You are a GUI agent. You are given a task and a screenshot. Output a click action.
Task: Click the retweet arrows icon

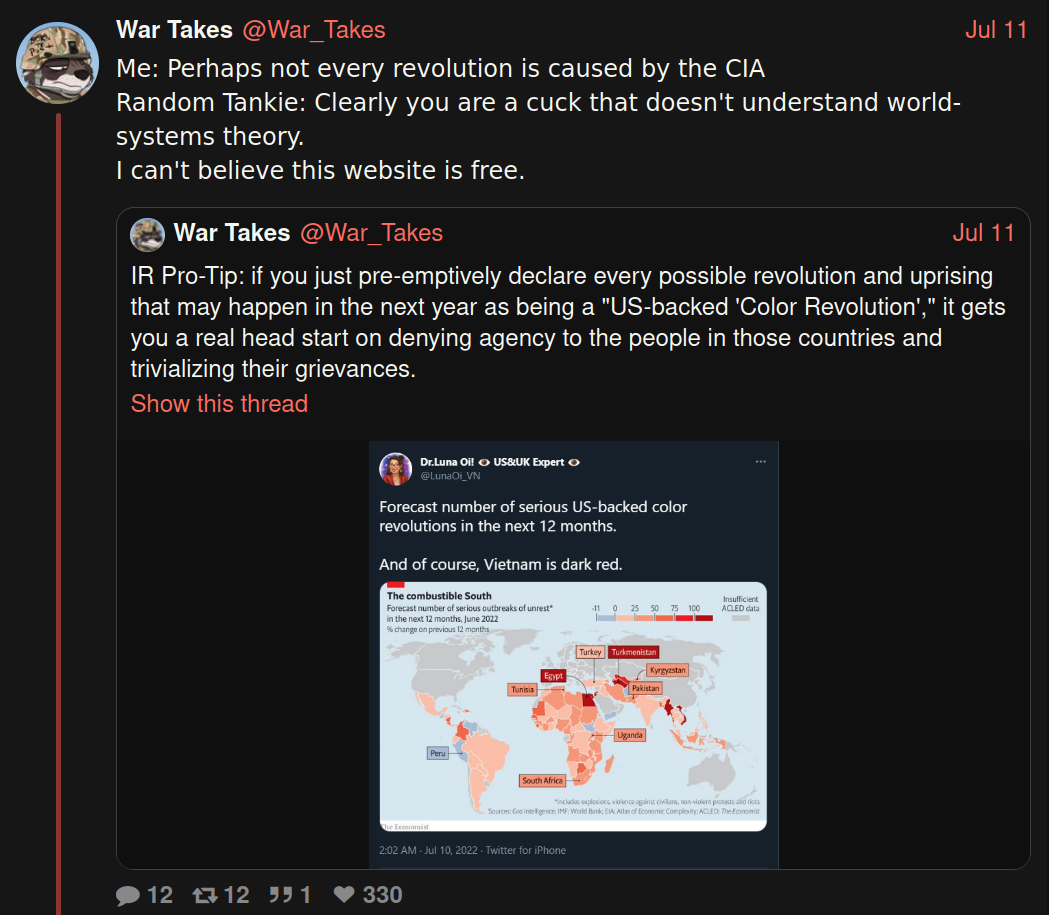tap(205, 895)
